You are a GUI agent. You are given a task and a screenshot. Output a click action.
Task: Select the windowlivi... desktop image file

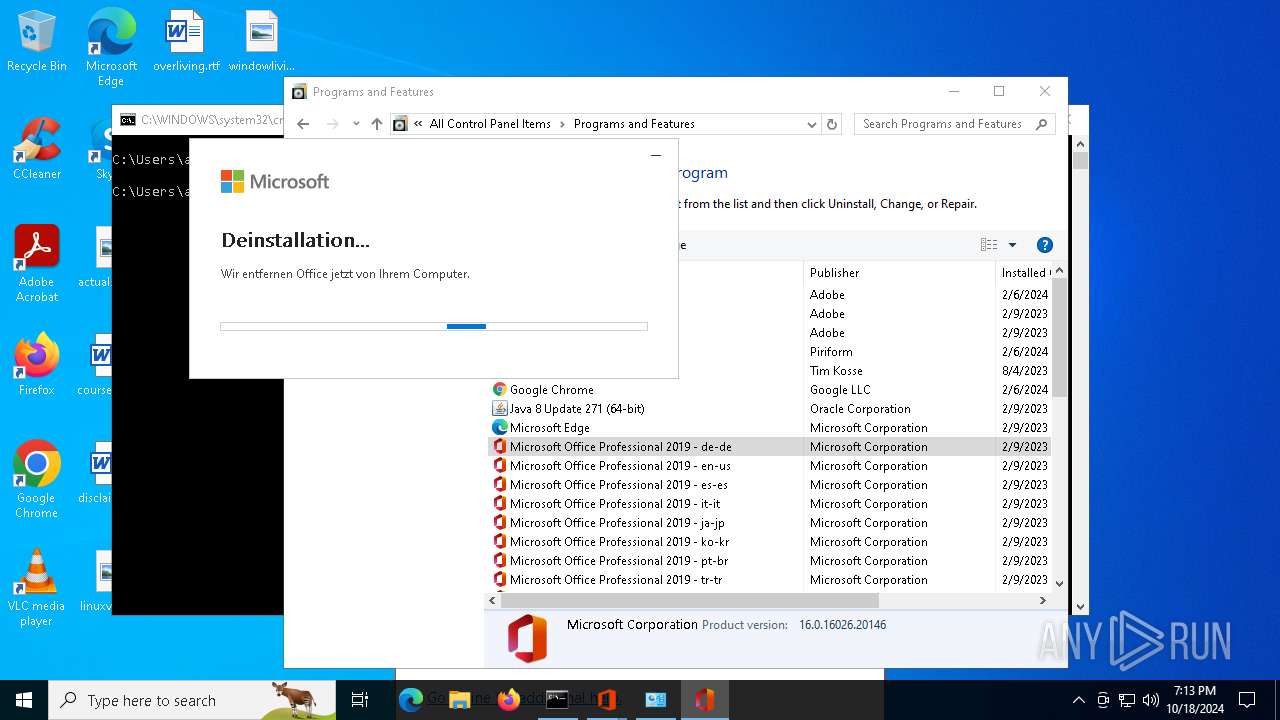pyautogui.click(x=261, y=41)
